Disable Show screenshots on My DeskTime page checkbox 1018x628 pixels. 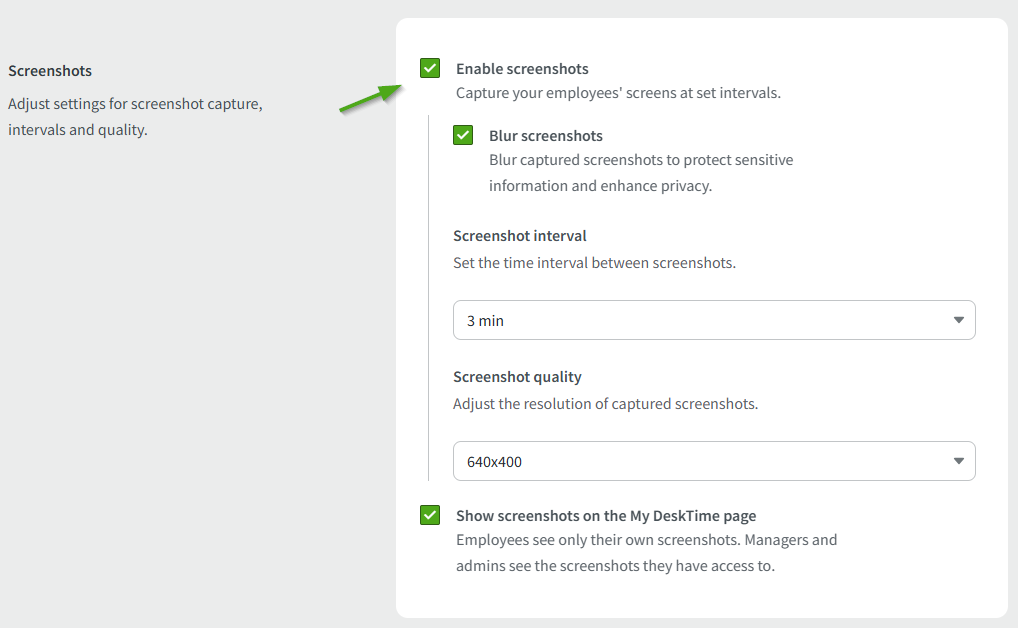pyautogui.click(x=430, y=515)
